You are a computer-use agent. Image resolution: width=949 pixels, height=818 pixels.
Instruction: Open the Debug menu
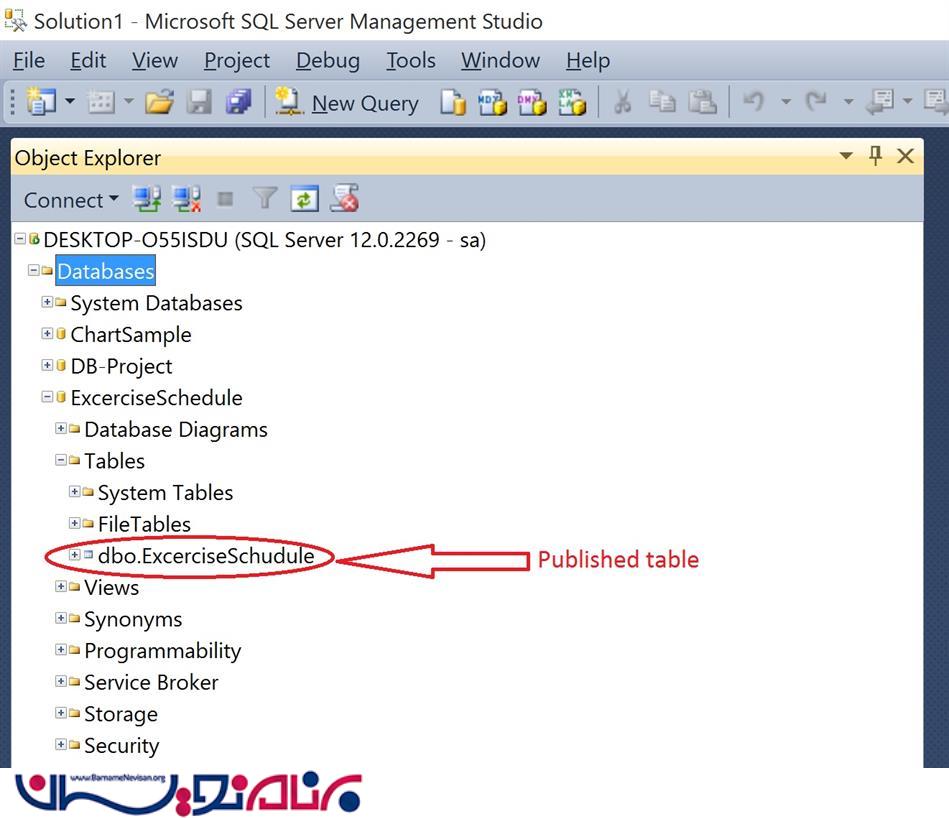pyautogui.click(x=328, y=61)
